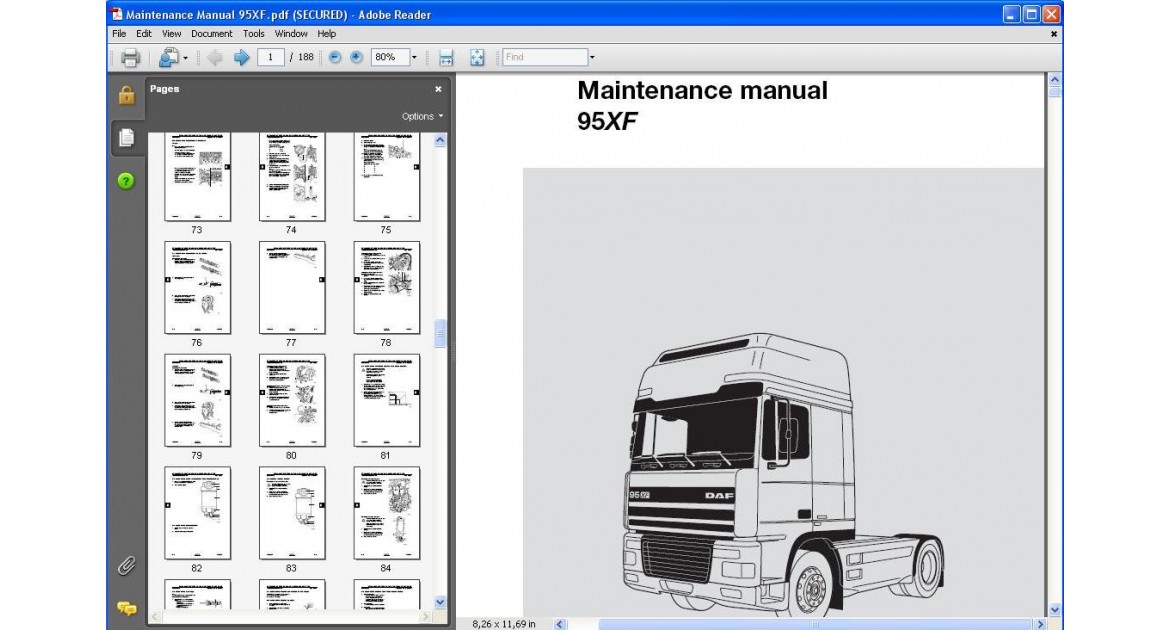Open the Edit menu

coord(144,34)
